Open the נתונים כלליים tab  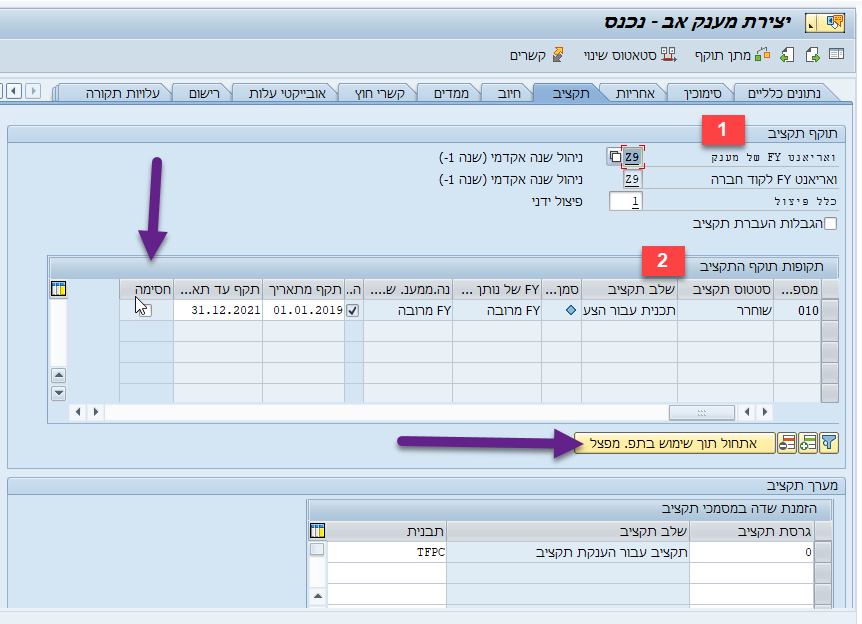(x=784, y=93)
